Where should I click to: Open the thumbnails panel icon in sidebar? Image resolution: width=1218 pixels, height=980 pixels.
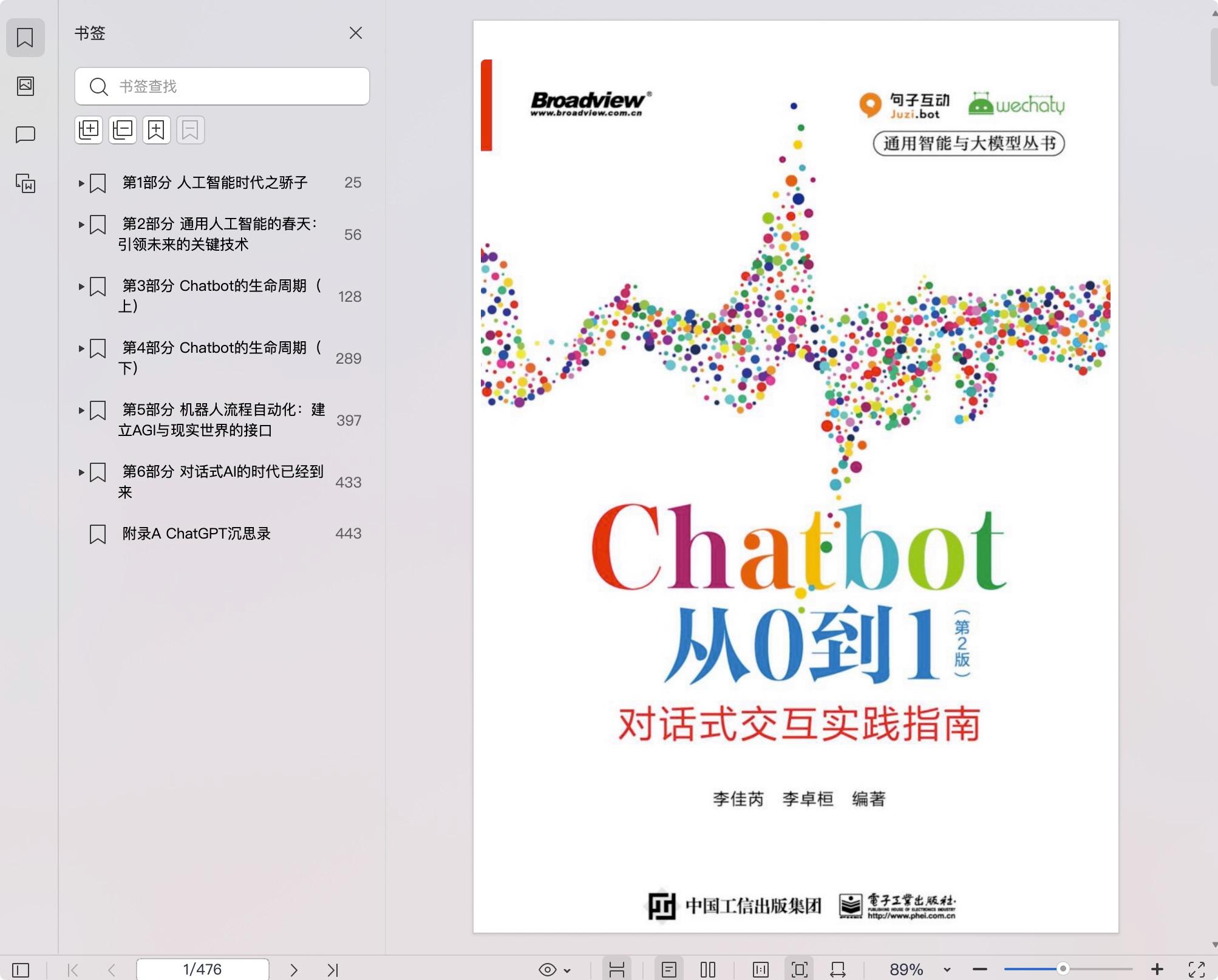25,86
